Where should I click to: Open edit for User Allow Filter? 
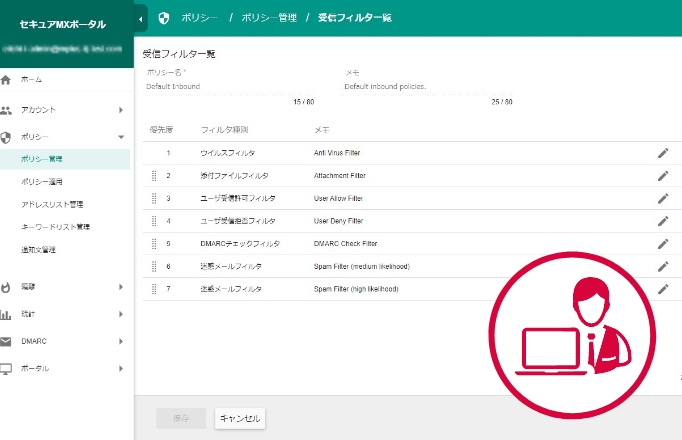click(x=662, y=198)
